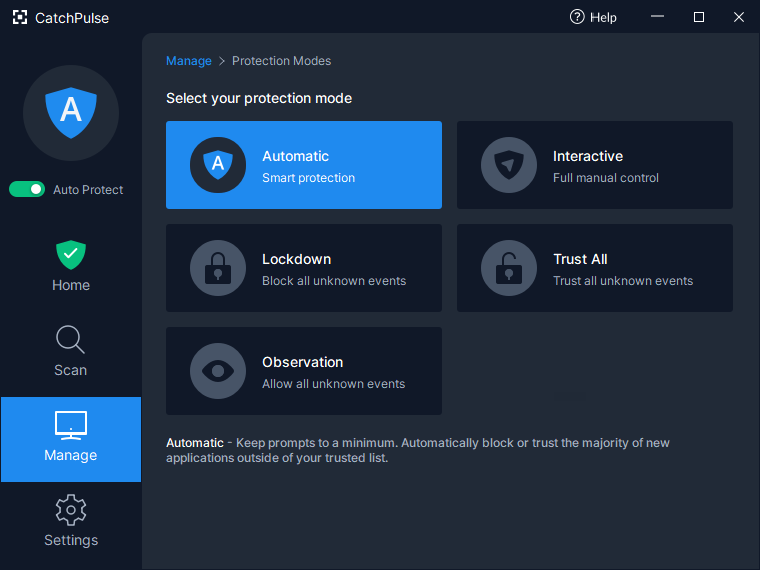Click the Auto Protect label
This screenshot has width=760, height=570.
tap(88, 190)
